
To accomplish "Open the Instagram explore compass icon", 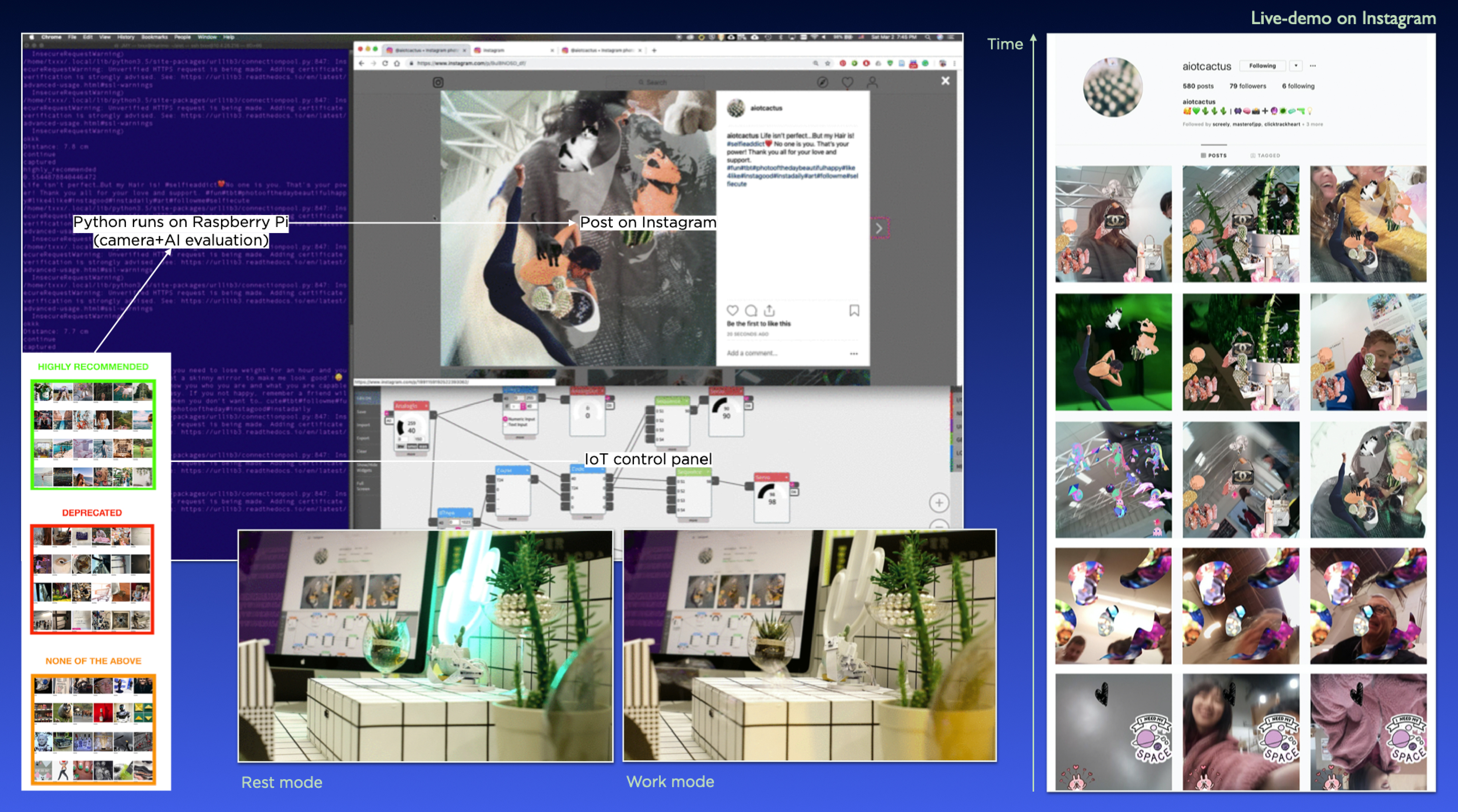I will 823,83.
